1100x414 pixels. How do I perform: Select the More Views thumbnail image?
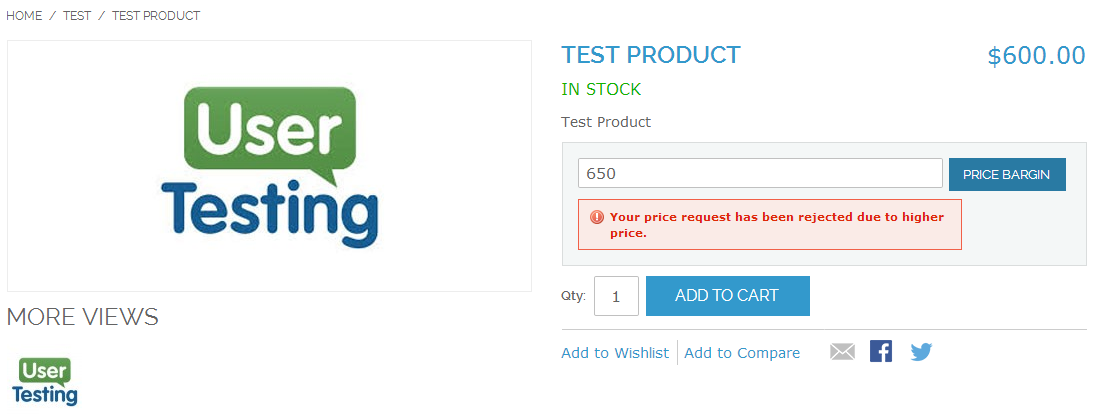point(45,382)
